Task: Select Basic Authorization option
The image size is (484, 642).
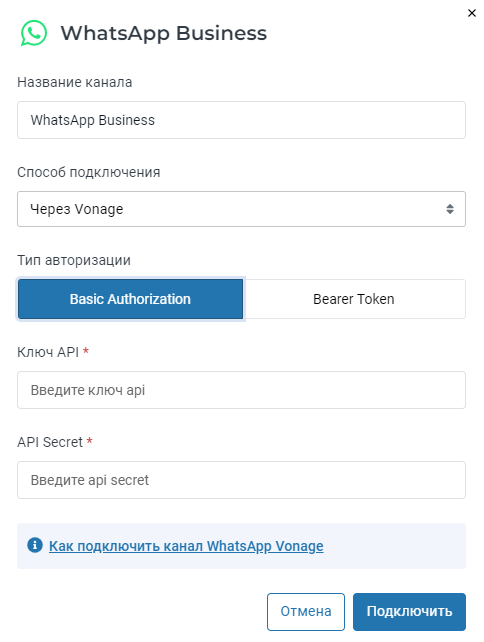Action: click(131, 299)
